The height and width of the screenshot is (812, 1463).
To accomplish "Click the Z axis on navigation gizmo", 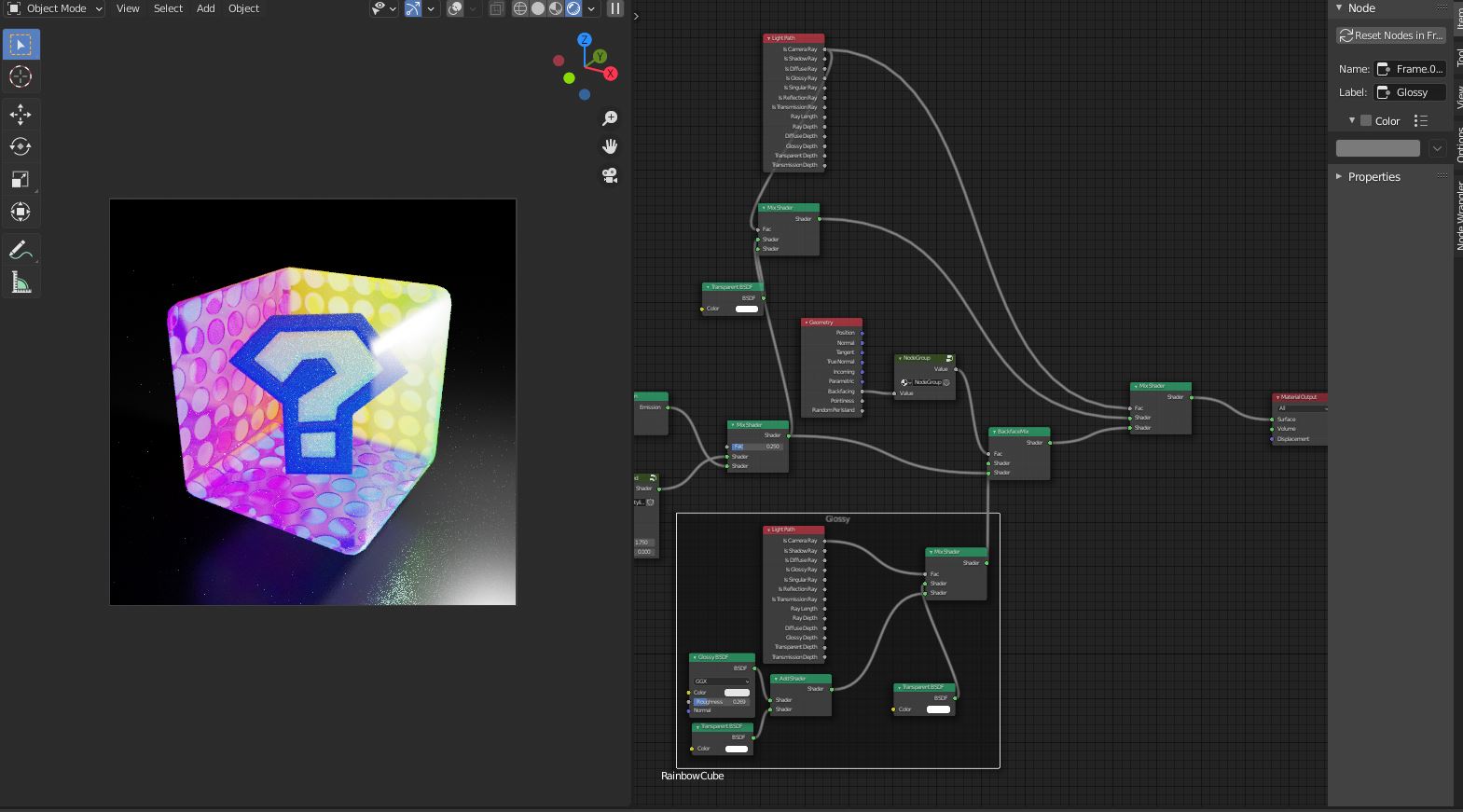I will click(x=585, y=40).
